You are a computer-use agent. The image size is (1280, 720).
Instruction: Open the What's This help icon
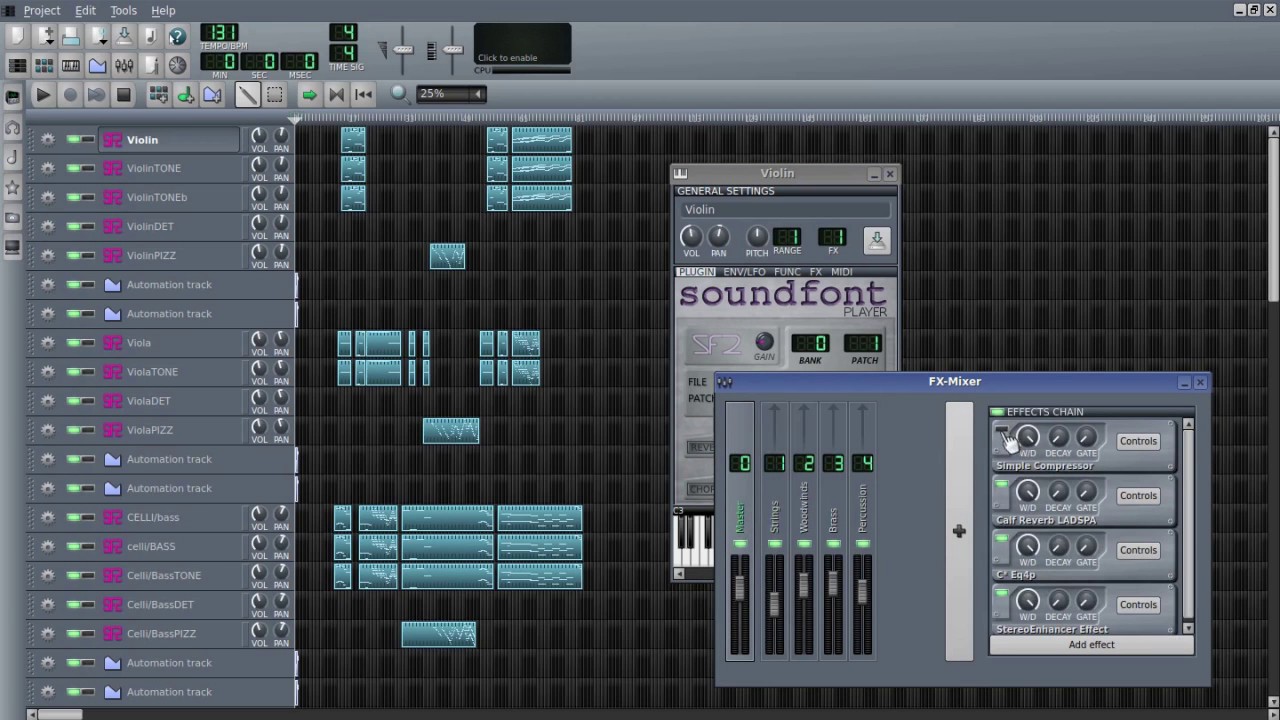click(177, 37)
